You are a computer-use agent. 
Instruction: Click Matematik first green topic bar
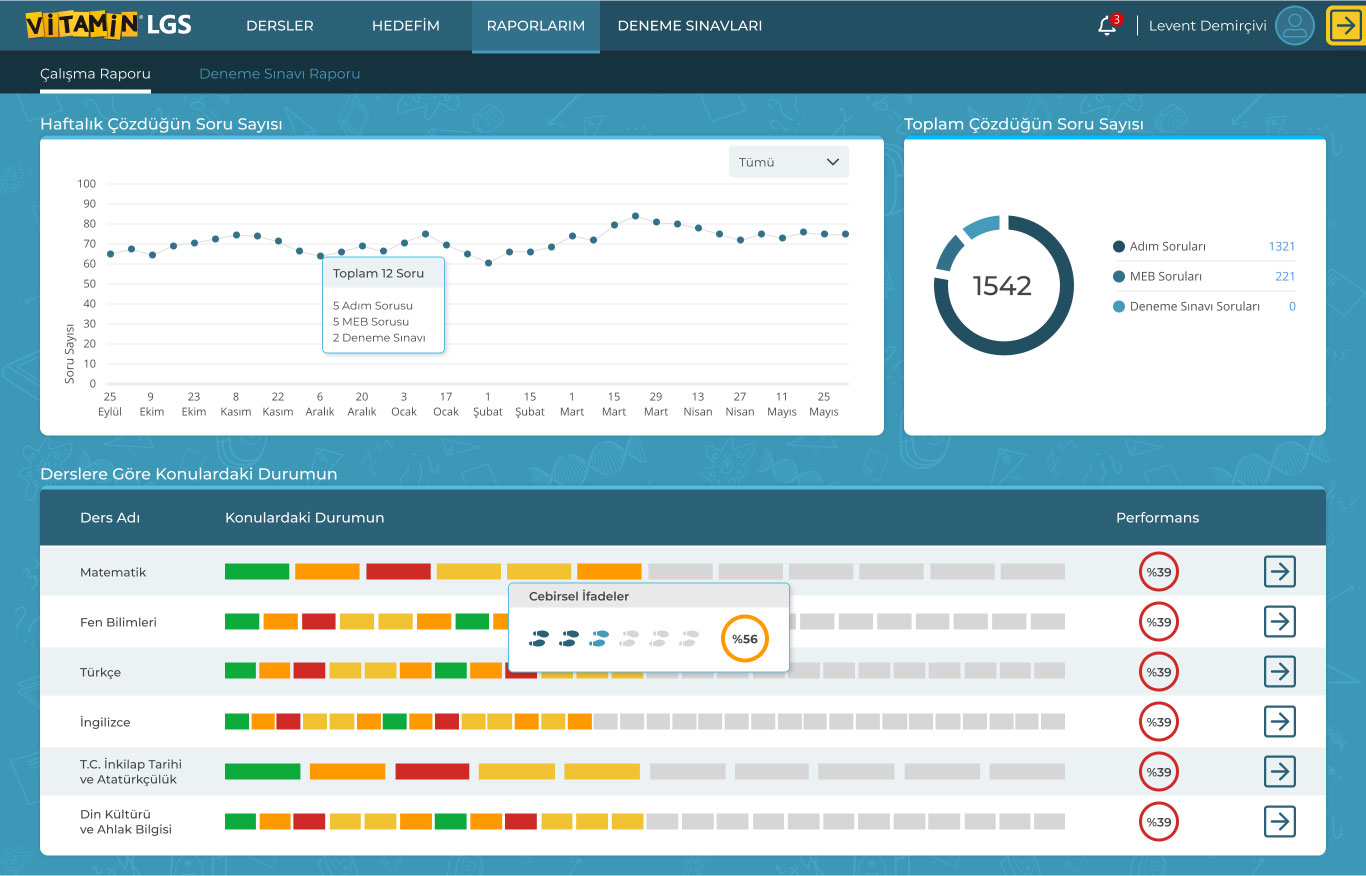point(257,572)
